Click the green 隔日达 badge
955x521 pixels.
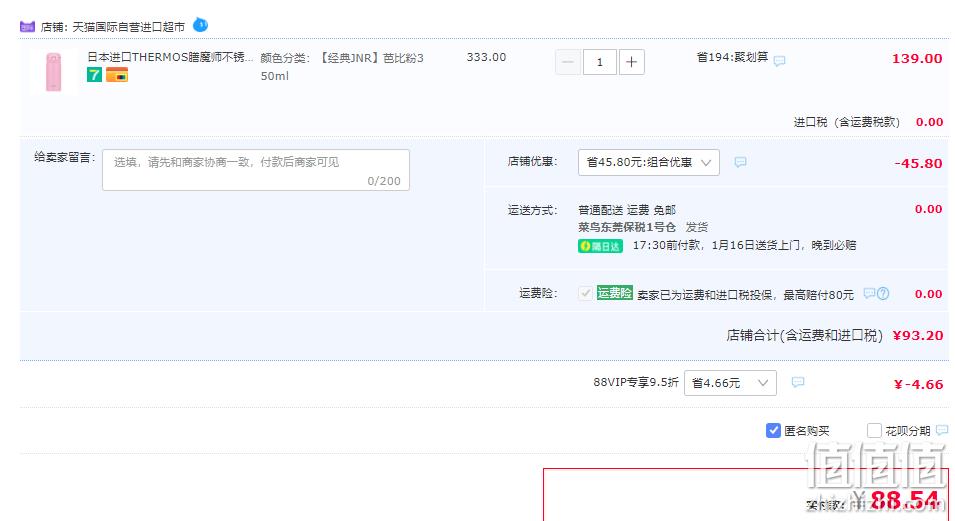tap(600, 246)
